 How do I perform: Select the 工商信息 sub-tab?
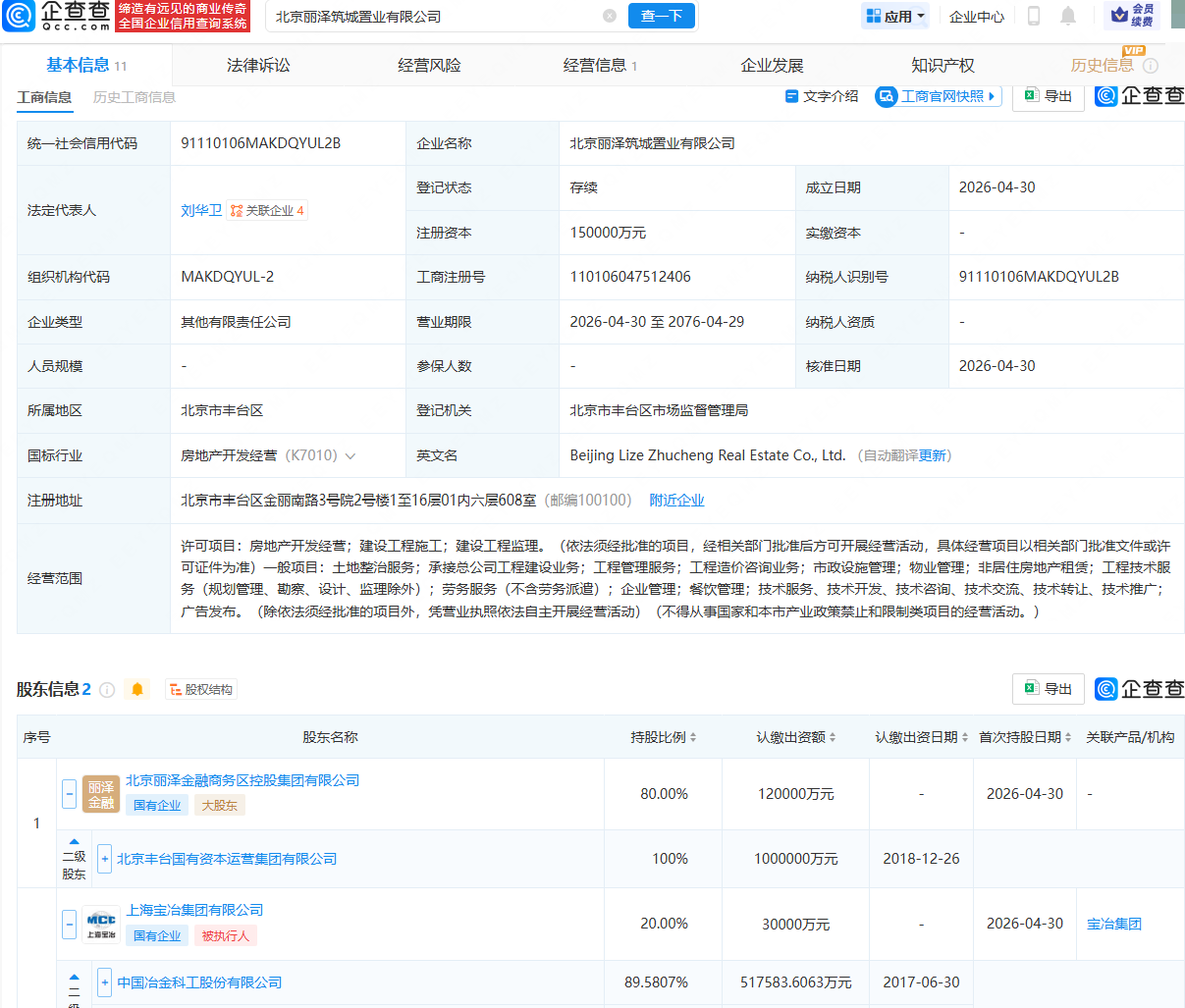click(44, 97)
